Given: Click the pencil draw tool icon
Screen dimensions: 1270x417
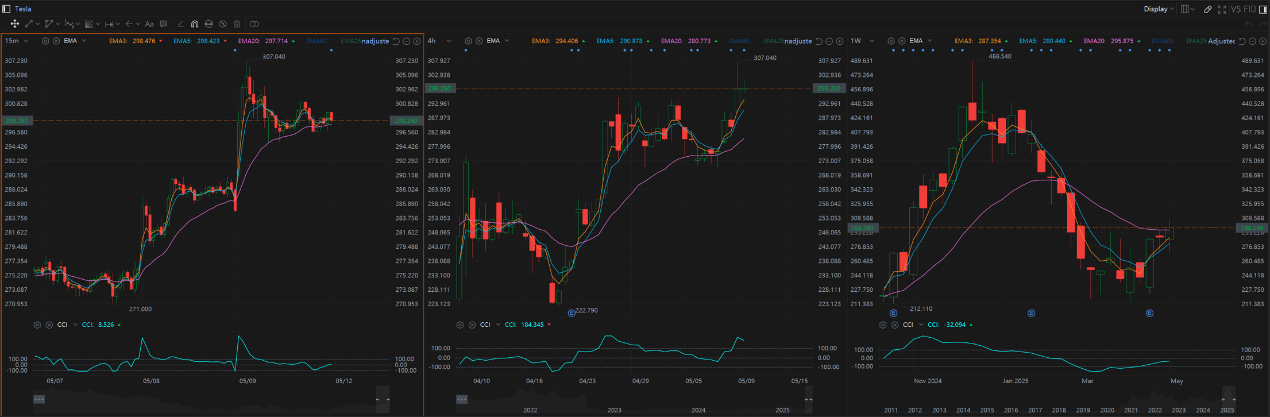Looking at the screenshot, I should coord(1208,9).
